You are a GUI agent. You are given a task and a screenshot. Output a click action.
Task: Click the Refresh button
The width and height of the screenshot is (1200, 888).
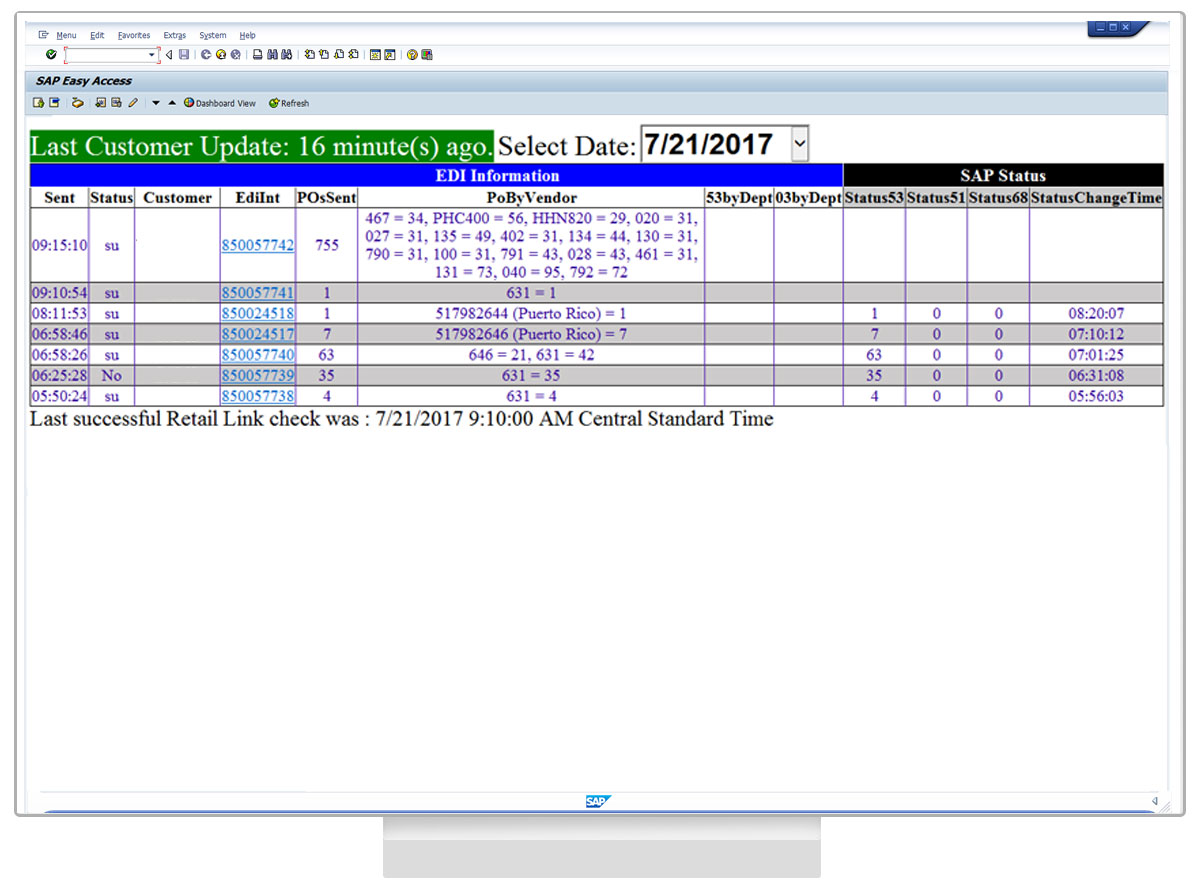tap(289, 103)
